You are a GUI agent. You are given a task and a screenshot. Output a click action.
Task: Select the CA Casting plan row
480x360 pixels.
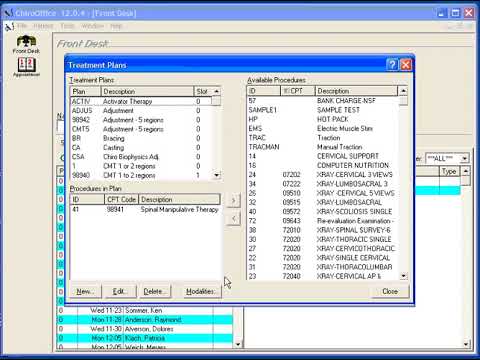coord(141,147)
